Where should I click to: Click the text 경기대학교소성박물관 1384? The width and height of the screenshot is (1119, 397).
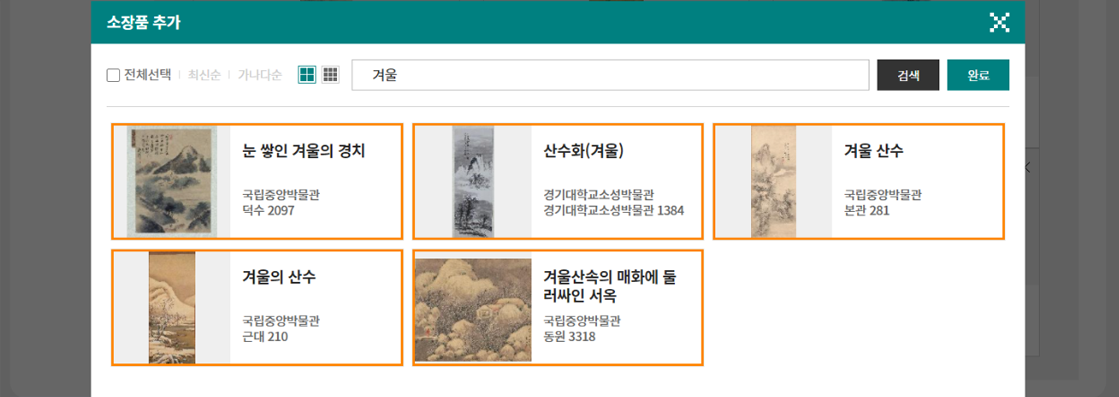(614, 211)
